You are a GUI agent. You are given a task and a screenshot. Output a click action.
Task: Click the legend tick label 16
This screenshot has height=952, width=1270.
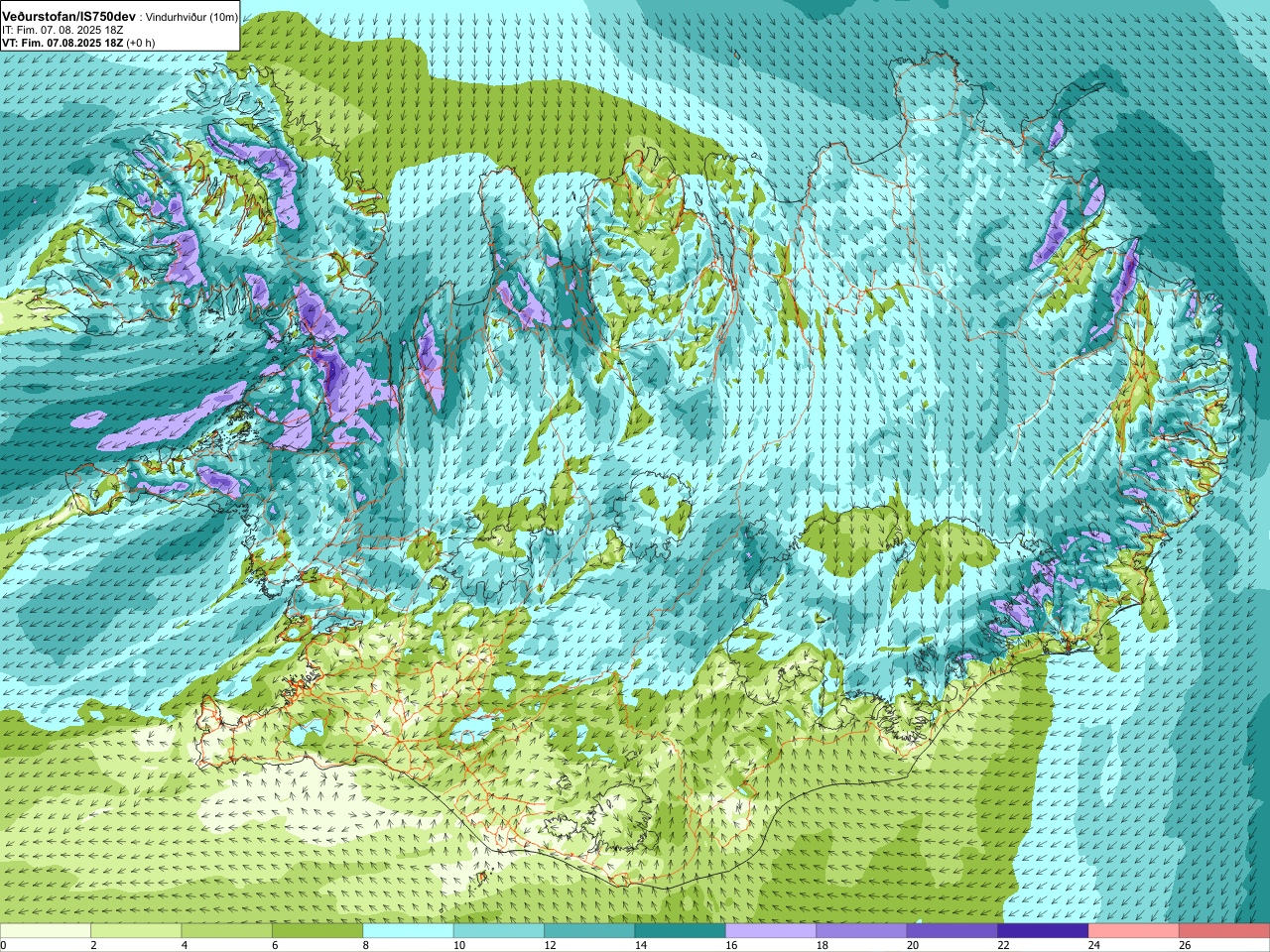(731, 945)
